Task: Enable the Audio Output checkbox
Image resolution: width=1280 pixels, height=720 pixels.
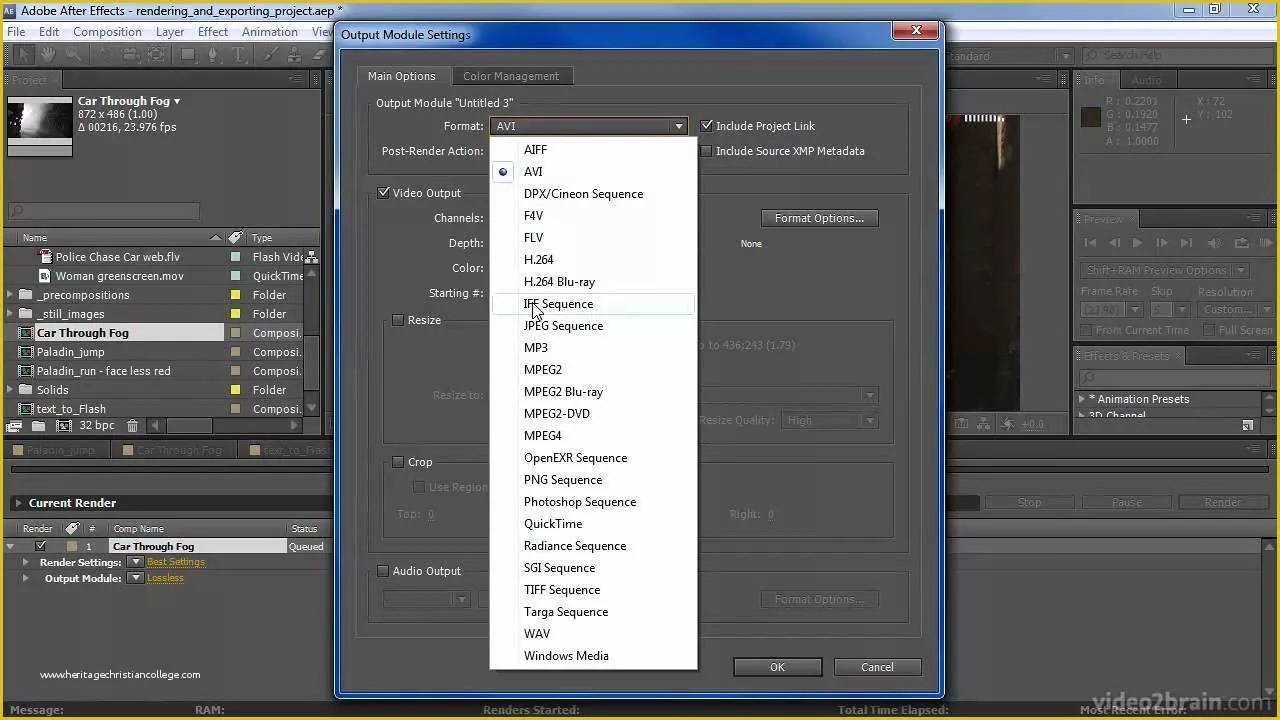Action: click(383, 571)
